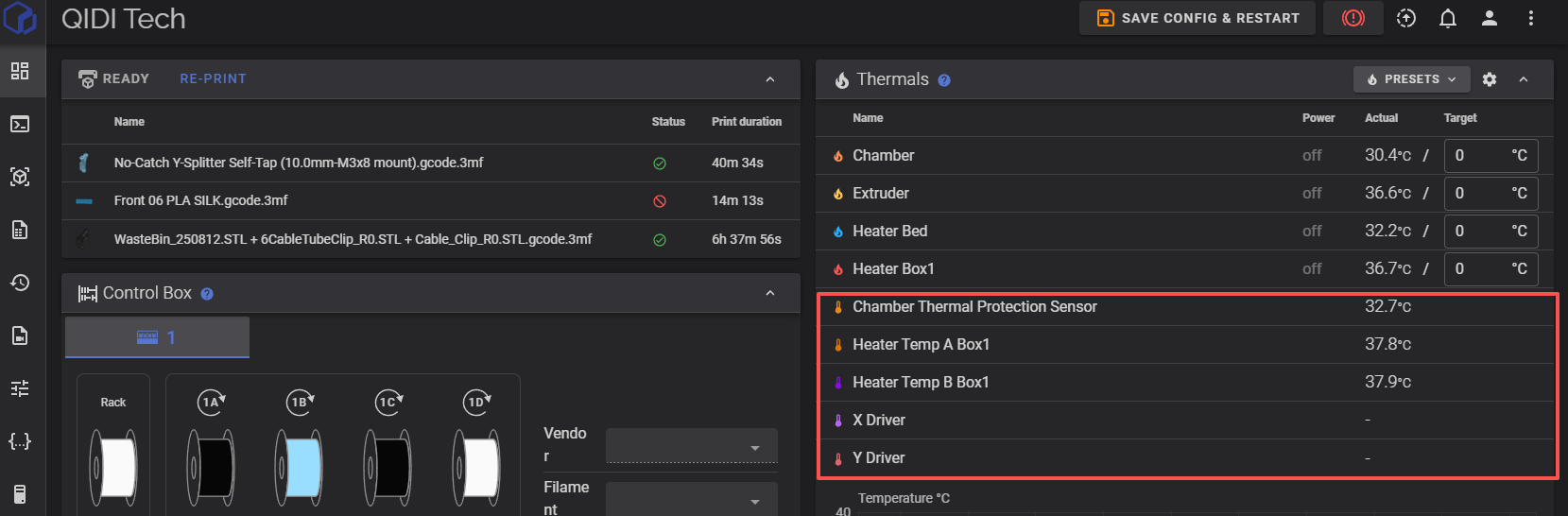1568x516 pixels.
Task: Open the user account icon
Action: tap(1489, 18)
